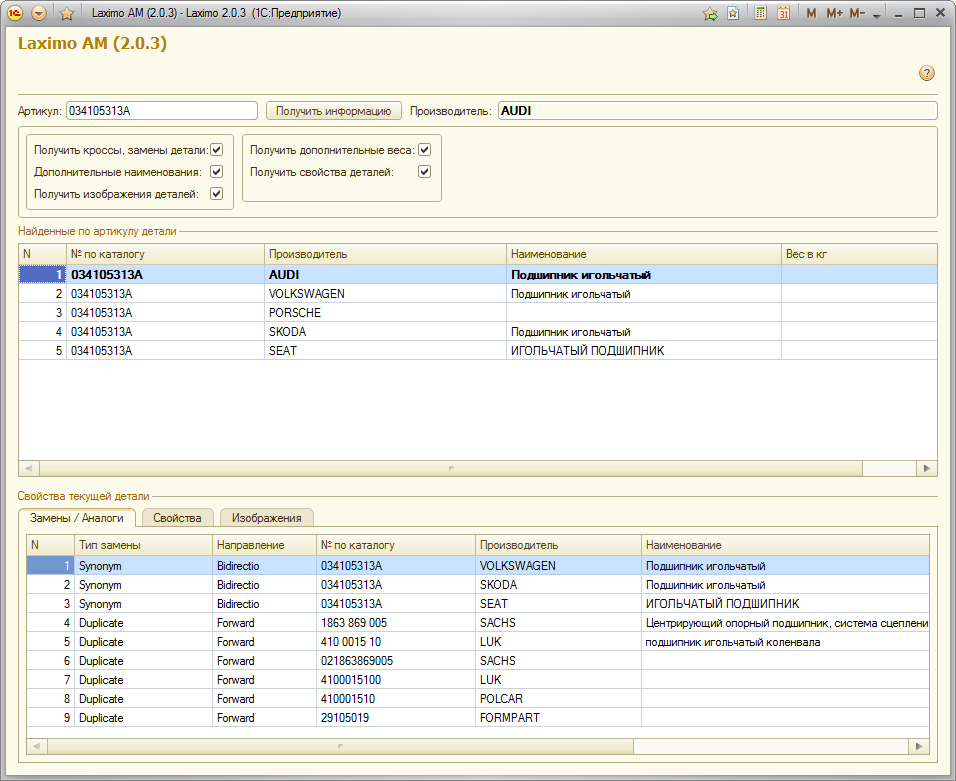Toggle Получить изображения деталей checkbox
This screenshot has width=956, height=781.
point(216,193)
